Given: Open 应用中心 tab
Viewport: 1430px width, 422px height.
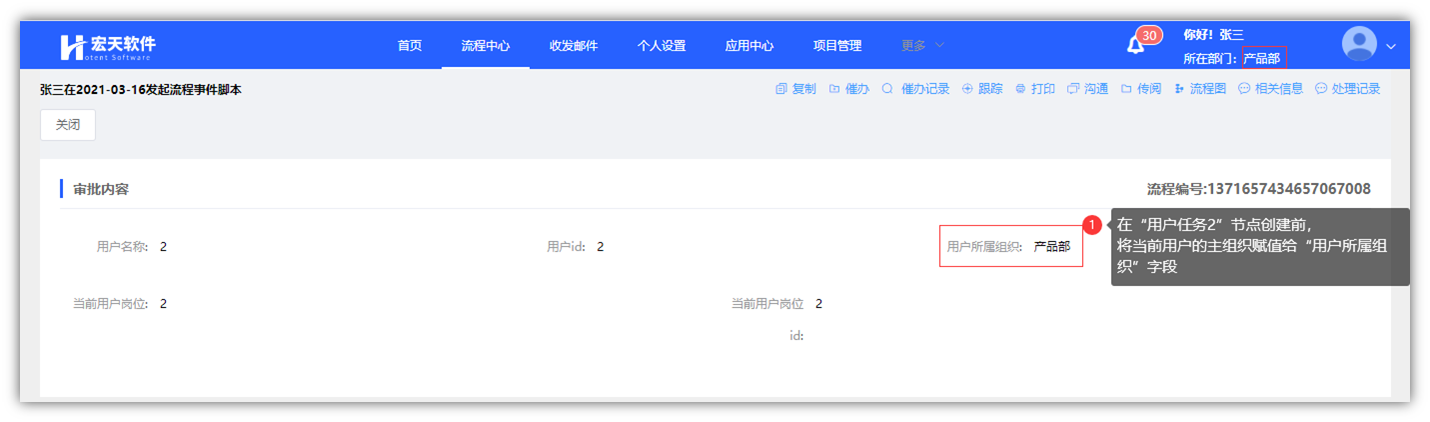Looking at the screenshot, I should [750, 46].
